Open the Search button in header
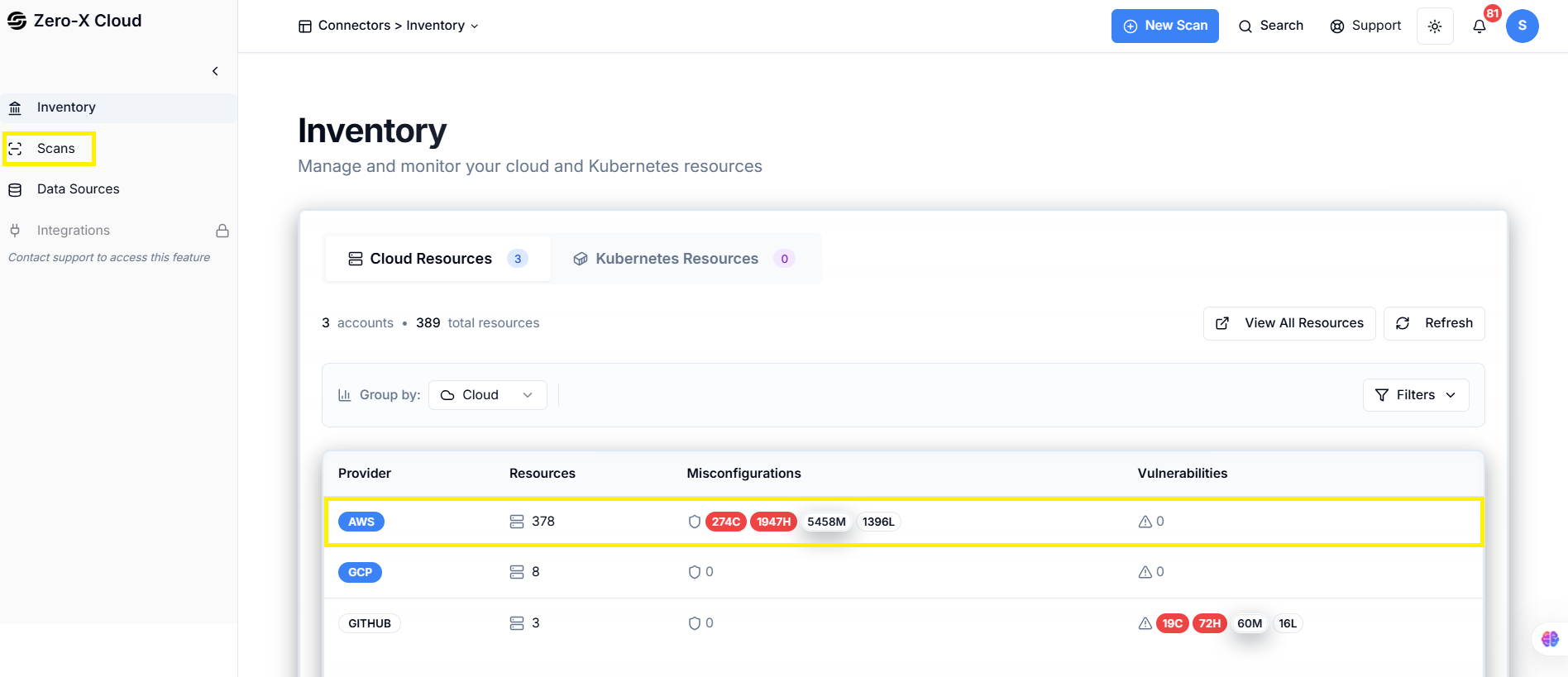Screen dimensions: 1568x677 pyautogui.click(x=1271, y=26)
